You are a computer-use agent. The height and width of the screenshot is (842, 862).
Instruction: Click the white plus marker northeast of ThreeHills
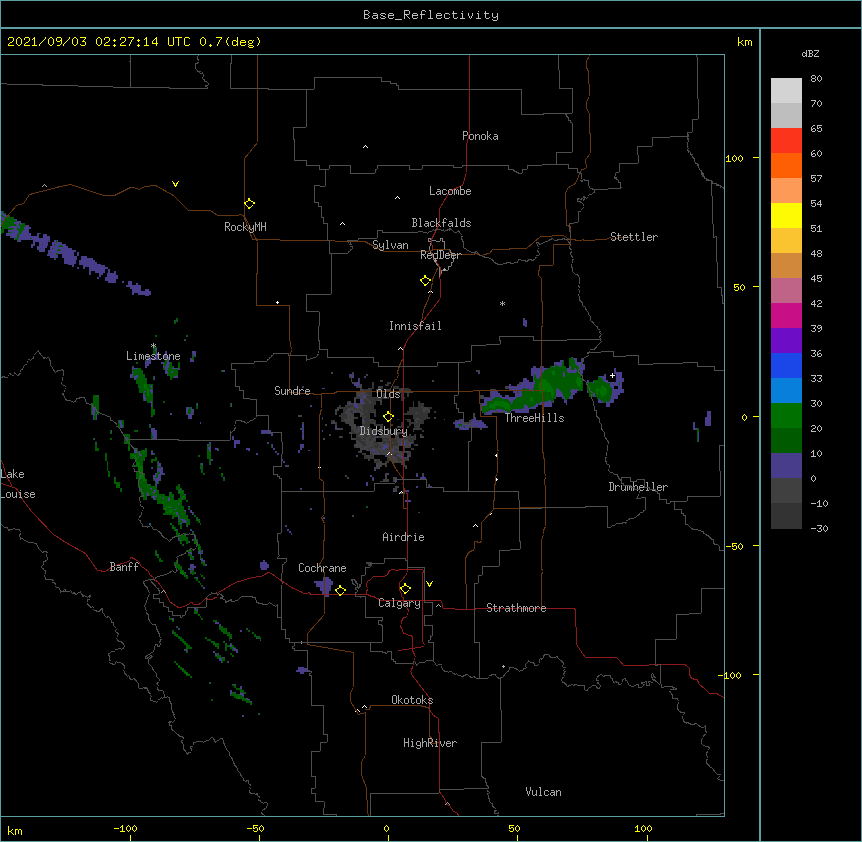pyautogui.click(x=612, y=375)
